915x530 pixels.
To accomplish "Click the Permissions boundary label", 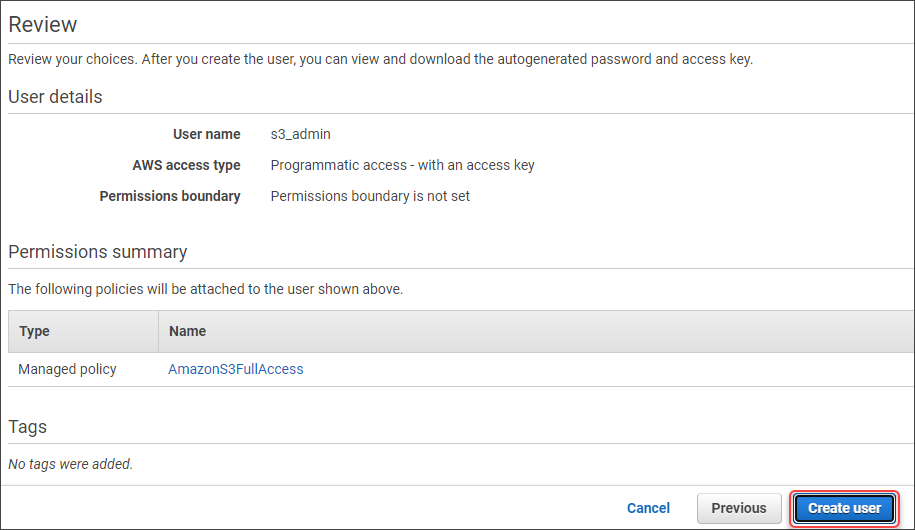I will coord(170,196).
